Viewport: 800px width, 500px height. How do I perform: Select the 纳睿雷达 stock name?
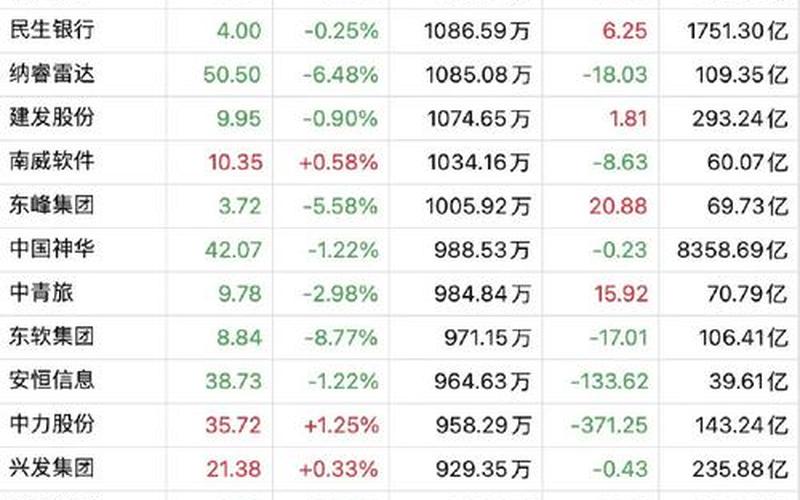pos(51,74)
